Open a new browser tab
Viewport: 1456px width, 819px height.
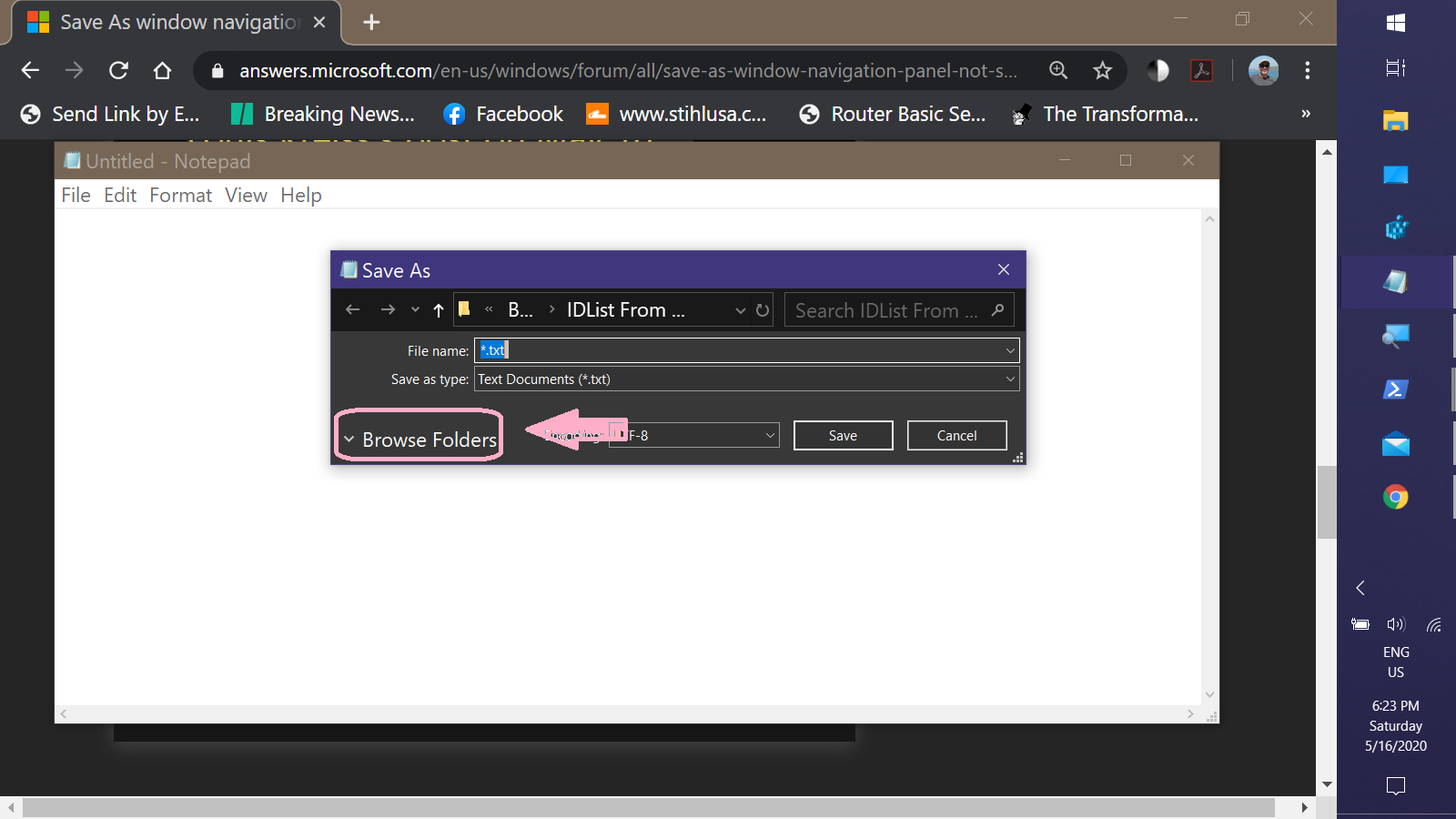(371, 22)
